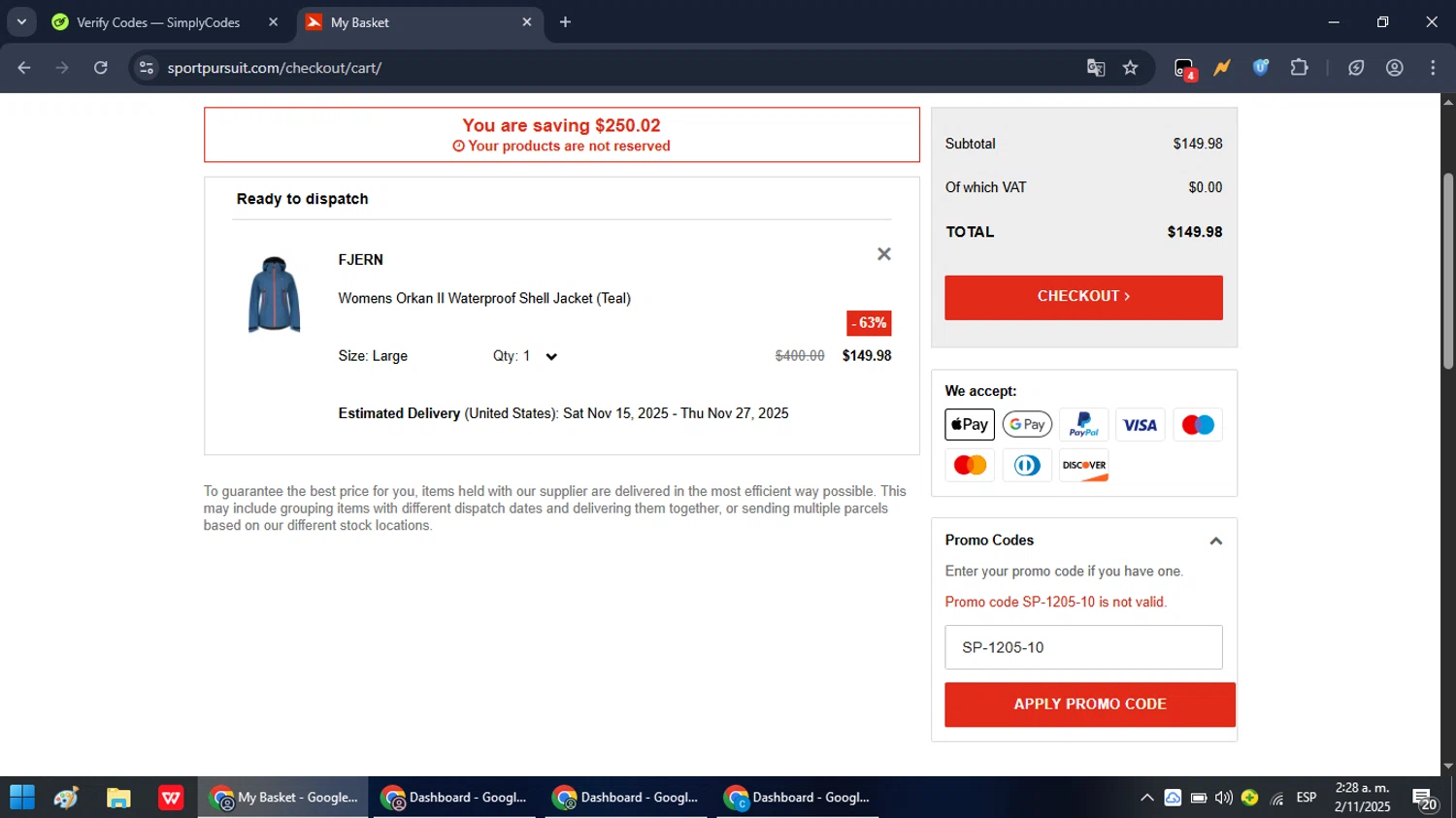Close the Verify Codes tab
1456x818 pixels.
274,22
